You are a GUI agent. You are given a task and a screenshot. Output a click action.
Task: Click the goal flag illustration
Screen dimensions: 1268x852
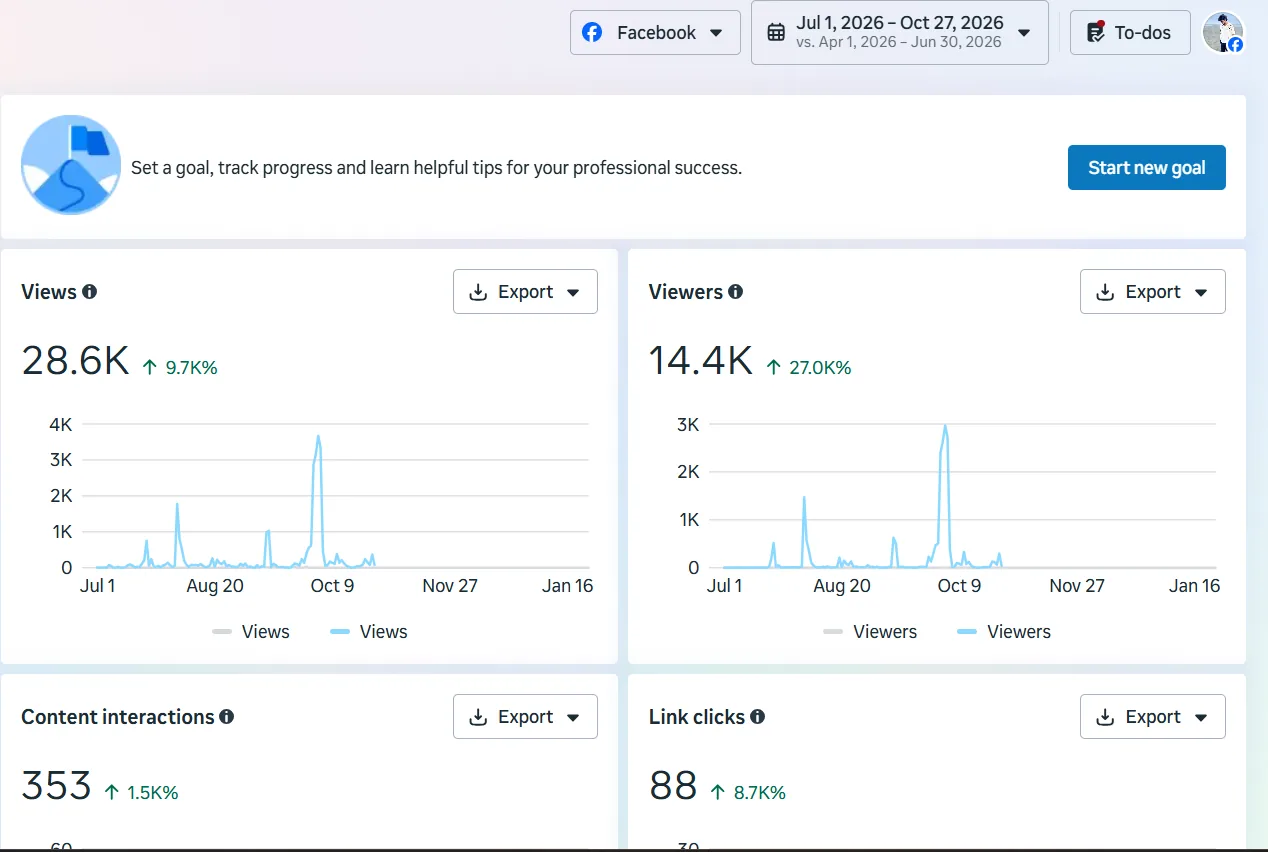click(71, 165)
